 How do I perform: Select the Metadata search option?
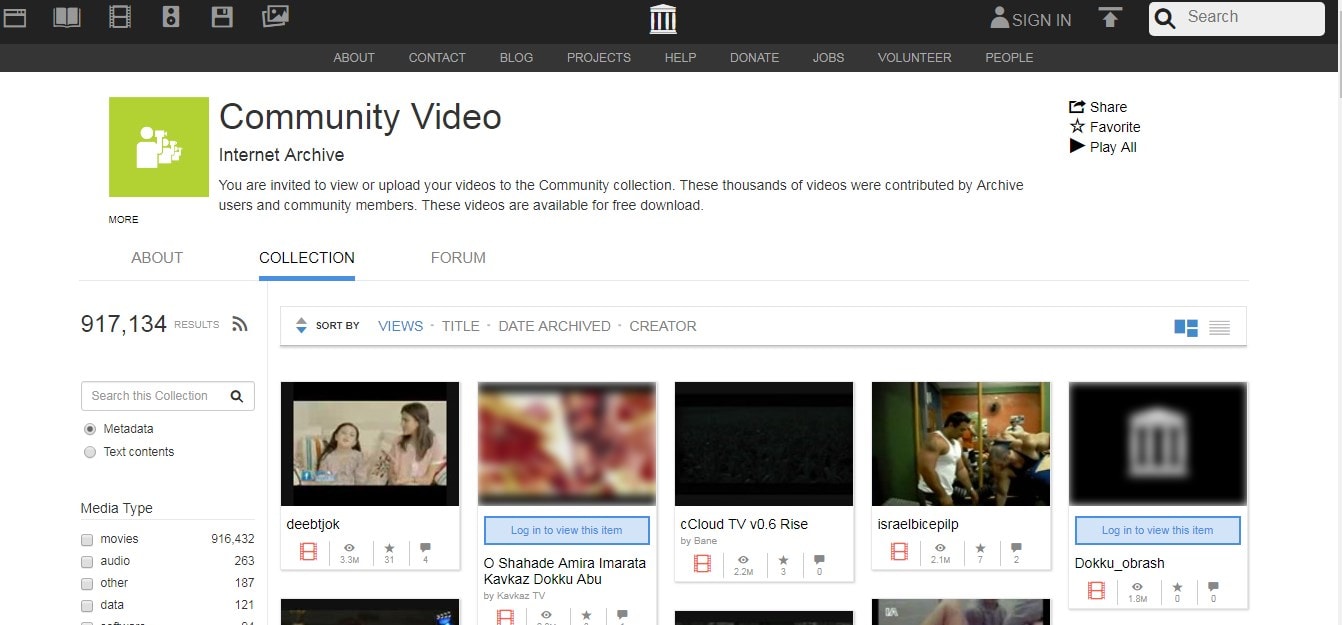90,429
